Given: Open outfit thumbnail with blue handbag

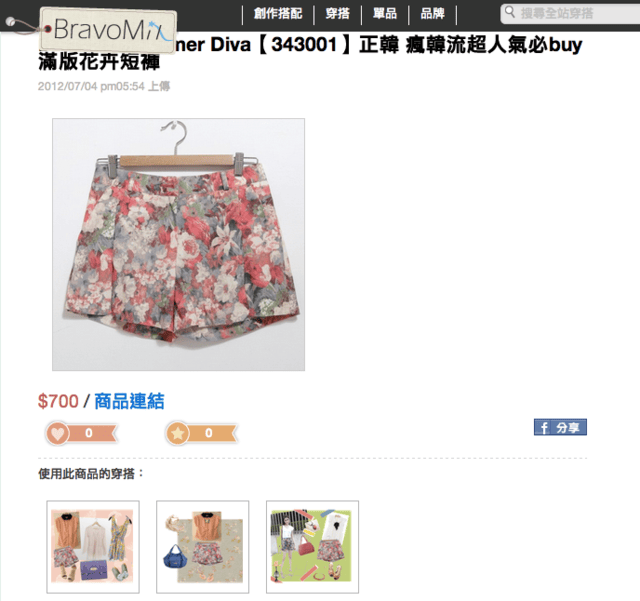Looking at the screenshot, I should coord(202,547).
